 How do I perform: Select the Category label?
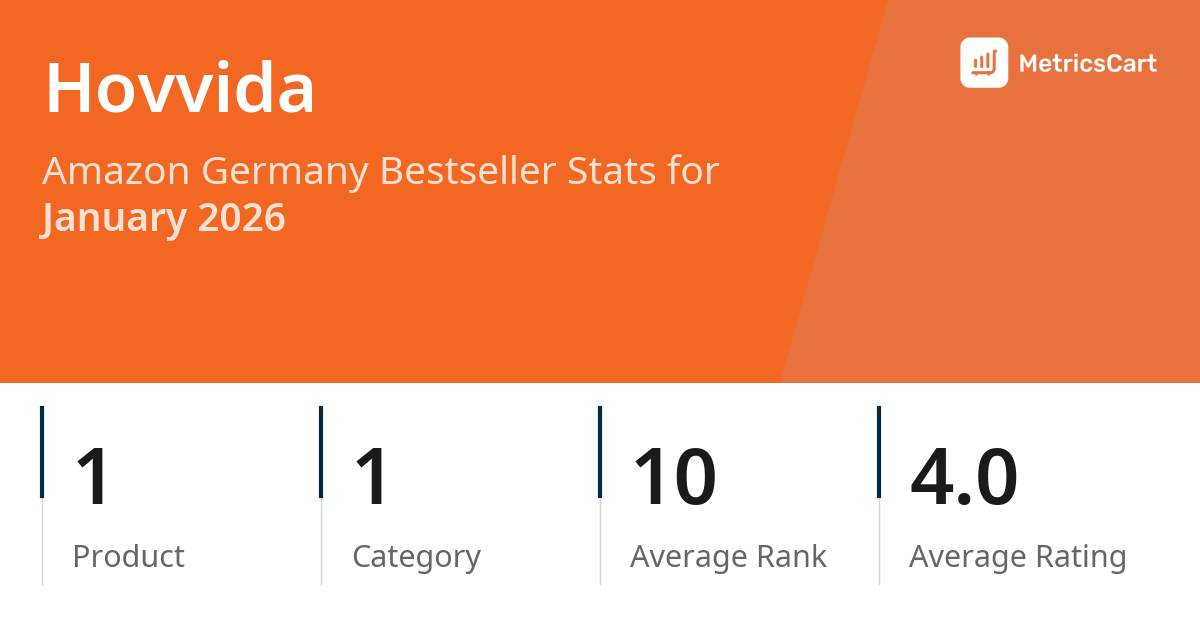416,556
